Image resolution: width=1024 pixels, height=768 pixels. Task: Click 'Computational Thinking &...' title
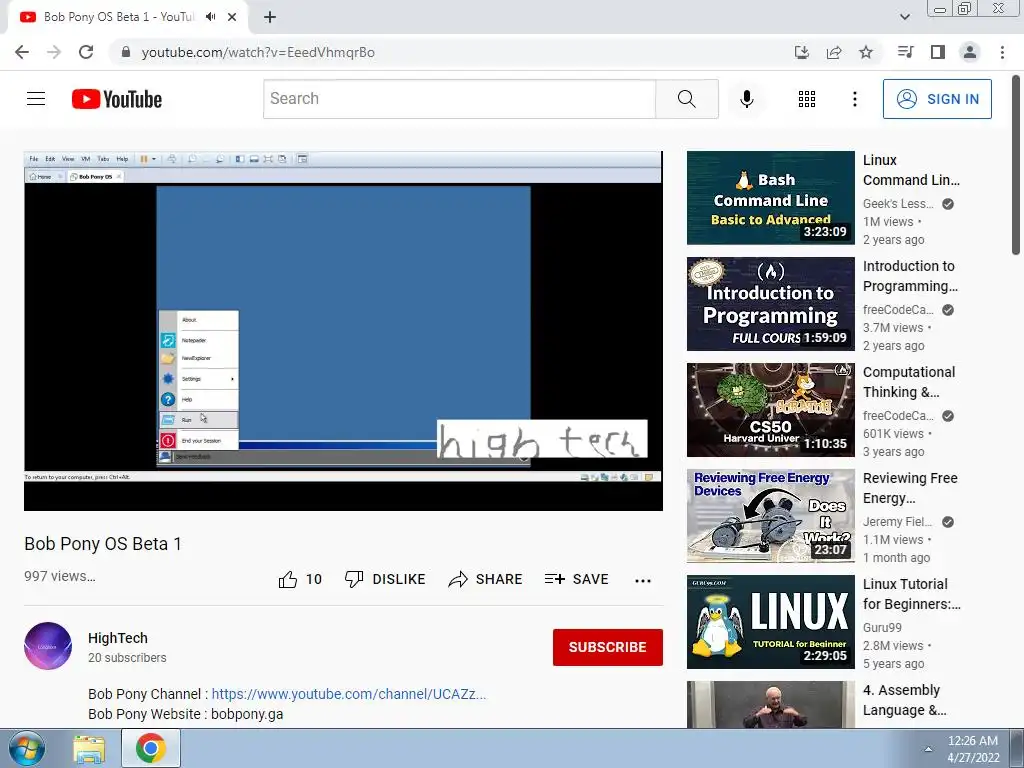908,382
